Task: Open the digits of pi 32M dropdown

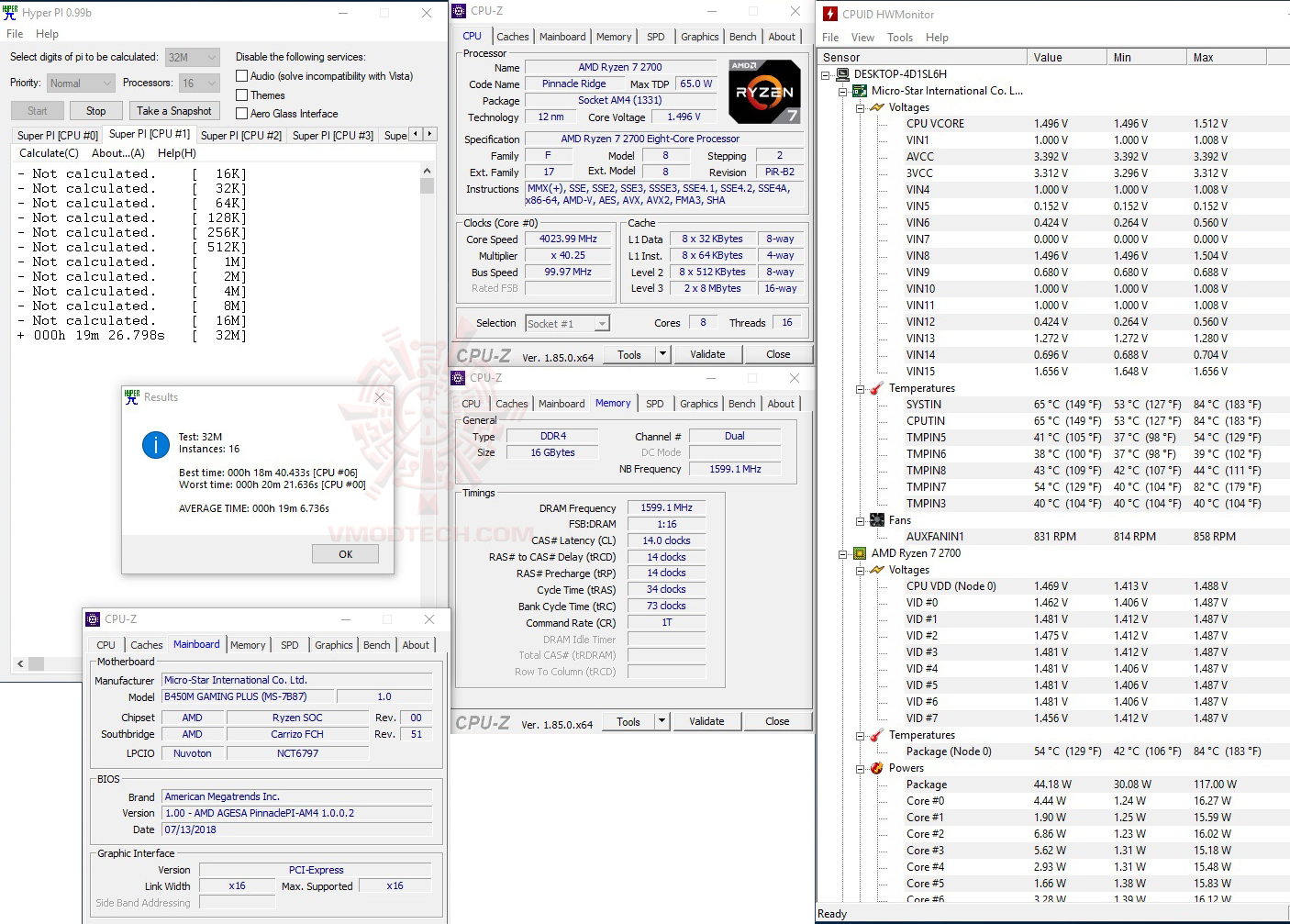Action: (x=193, y=57)
